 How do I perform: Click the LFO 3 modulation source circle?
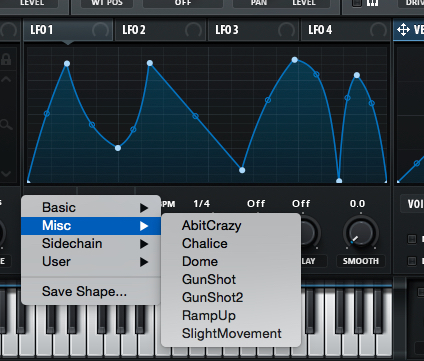[x=286, y=30]
